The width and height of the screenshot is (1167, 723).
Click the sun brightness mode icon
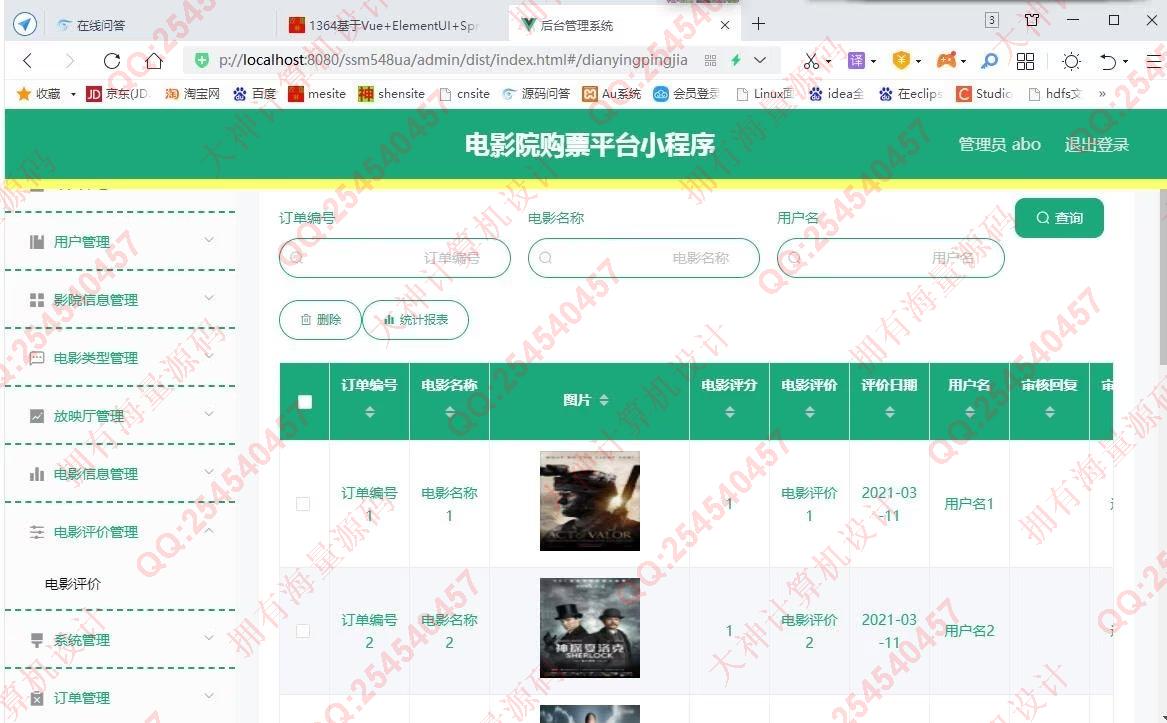1071,61
